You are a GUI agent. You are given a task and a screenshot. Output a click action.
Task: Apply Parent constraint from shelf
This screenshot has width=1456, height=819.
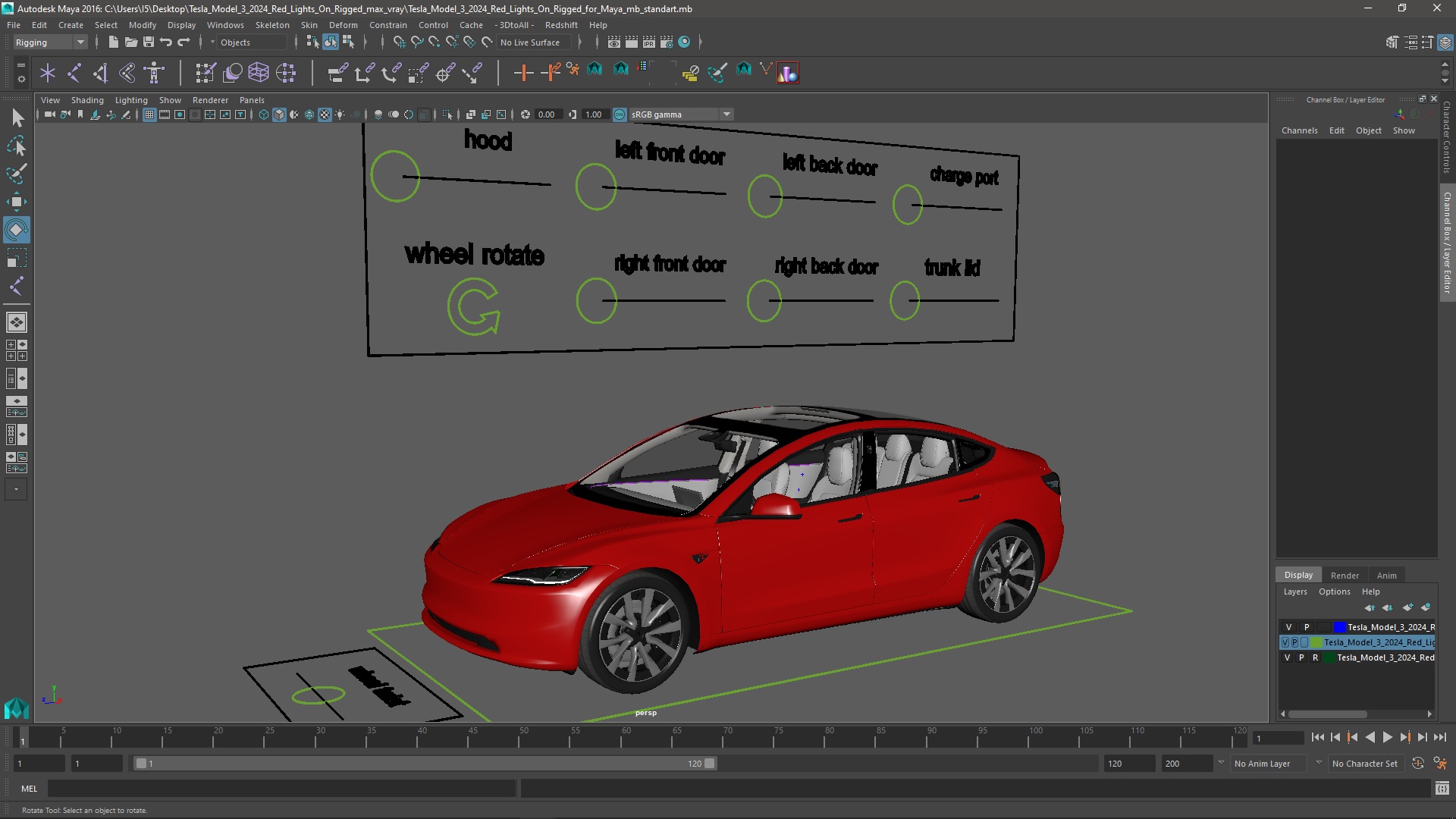(337, 73)
